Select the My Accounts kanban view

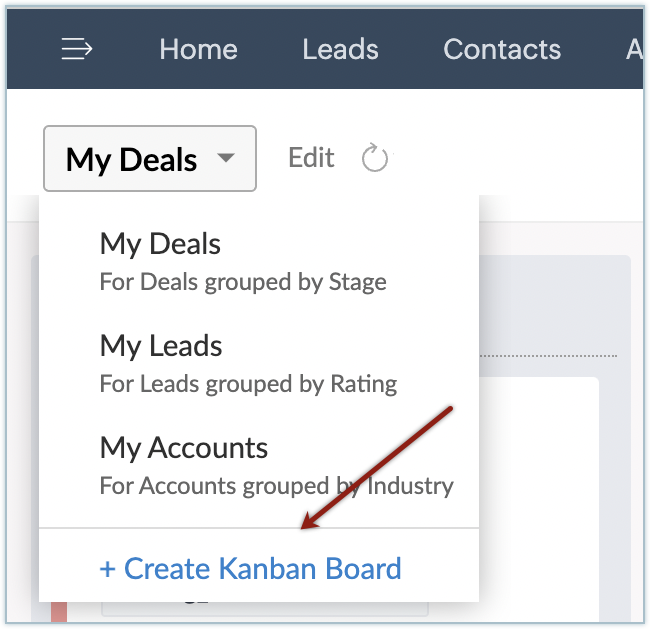(184, 447)
